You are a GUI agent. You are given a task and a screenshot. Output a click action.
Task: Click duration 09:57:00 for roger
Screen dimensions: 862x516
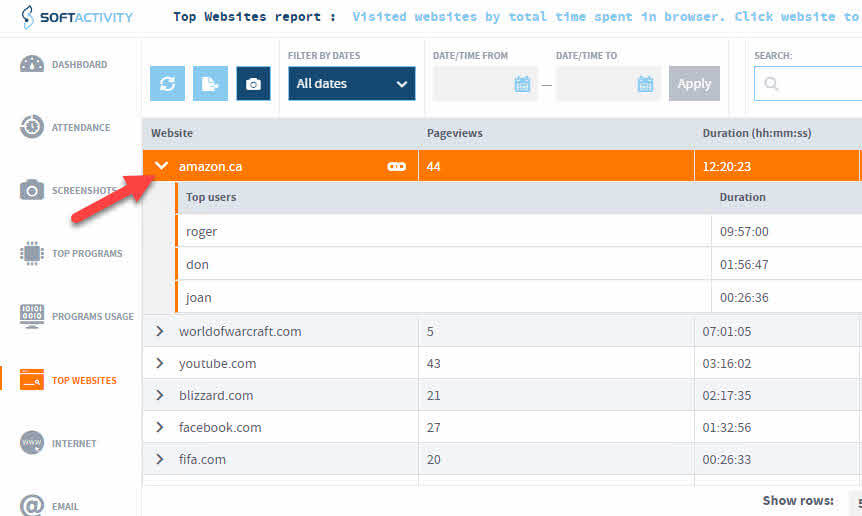coord(744,231)
